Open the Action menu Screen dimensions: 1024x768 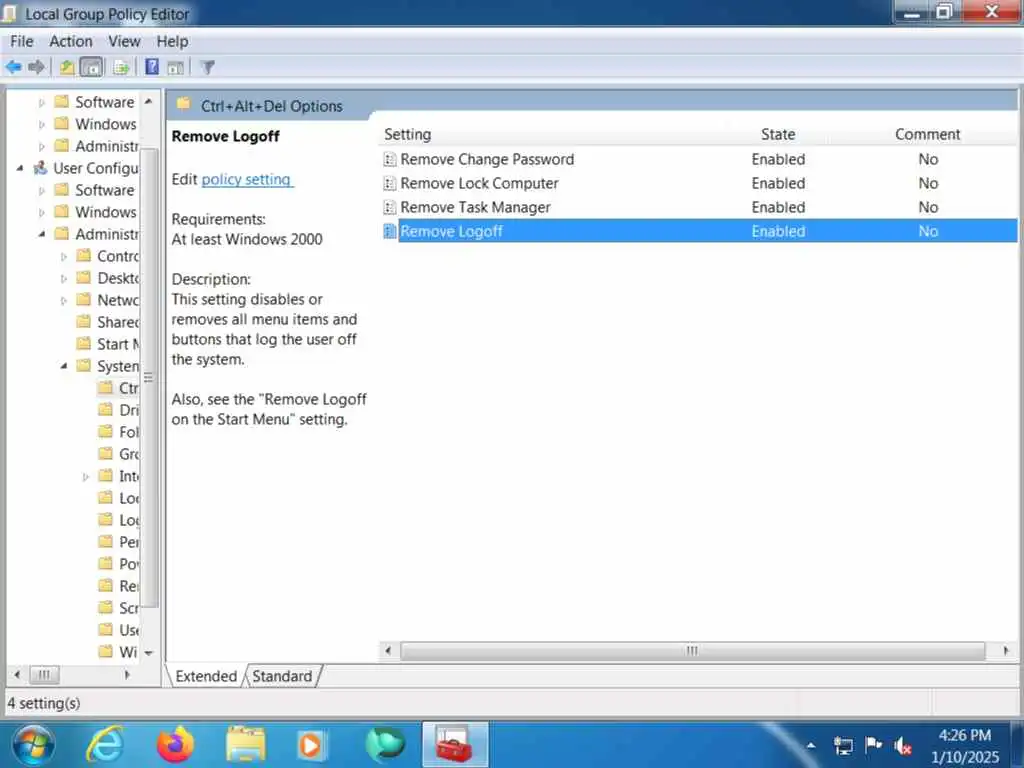pos(71,41)
